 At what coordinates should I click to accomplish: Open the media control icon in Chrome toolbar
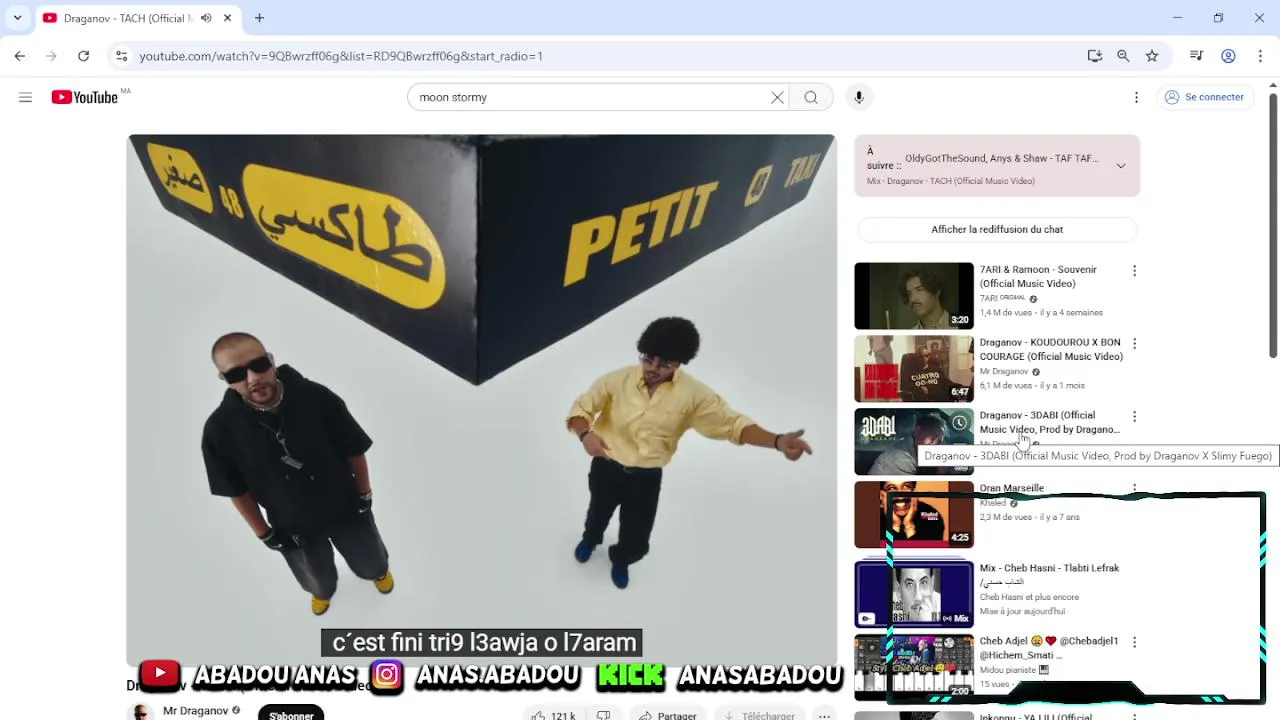tap(1196, 56)
